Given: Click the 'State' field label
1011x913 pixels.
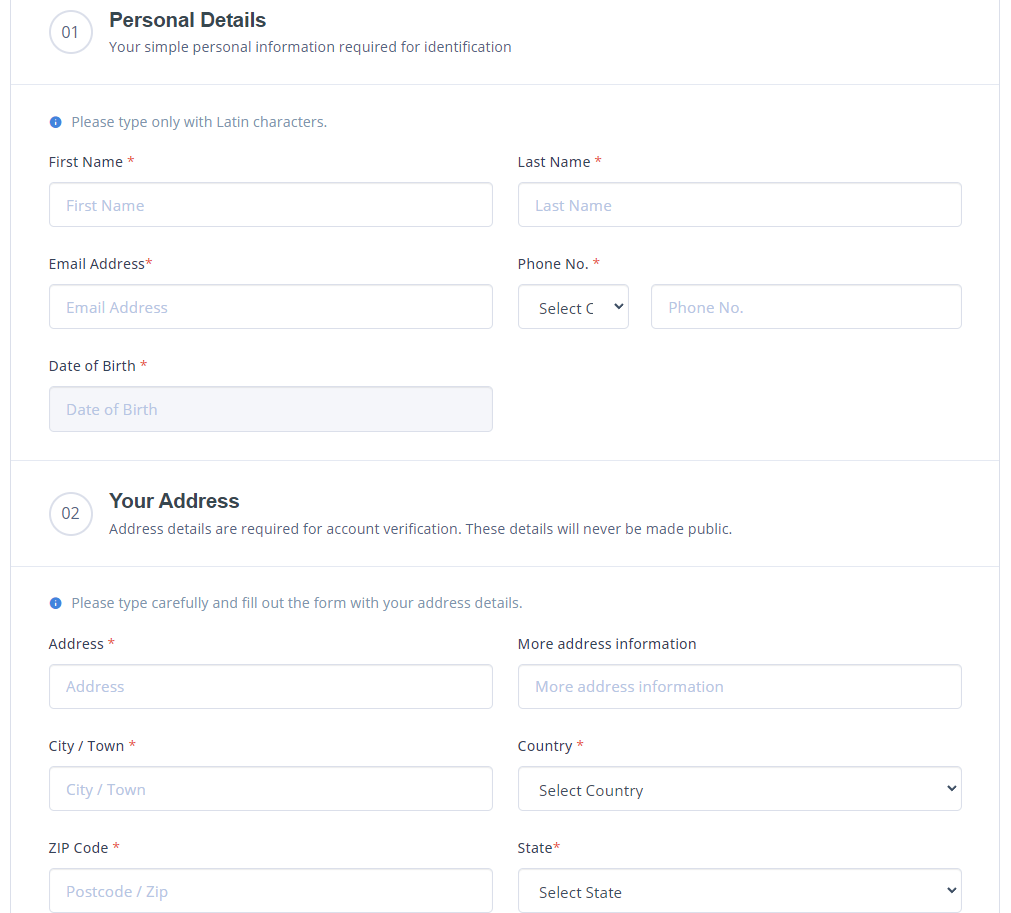Looking at the screenshot, I should click(x=535, y=848).
